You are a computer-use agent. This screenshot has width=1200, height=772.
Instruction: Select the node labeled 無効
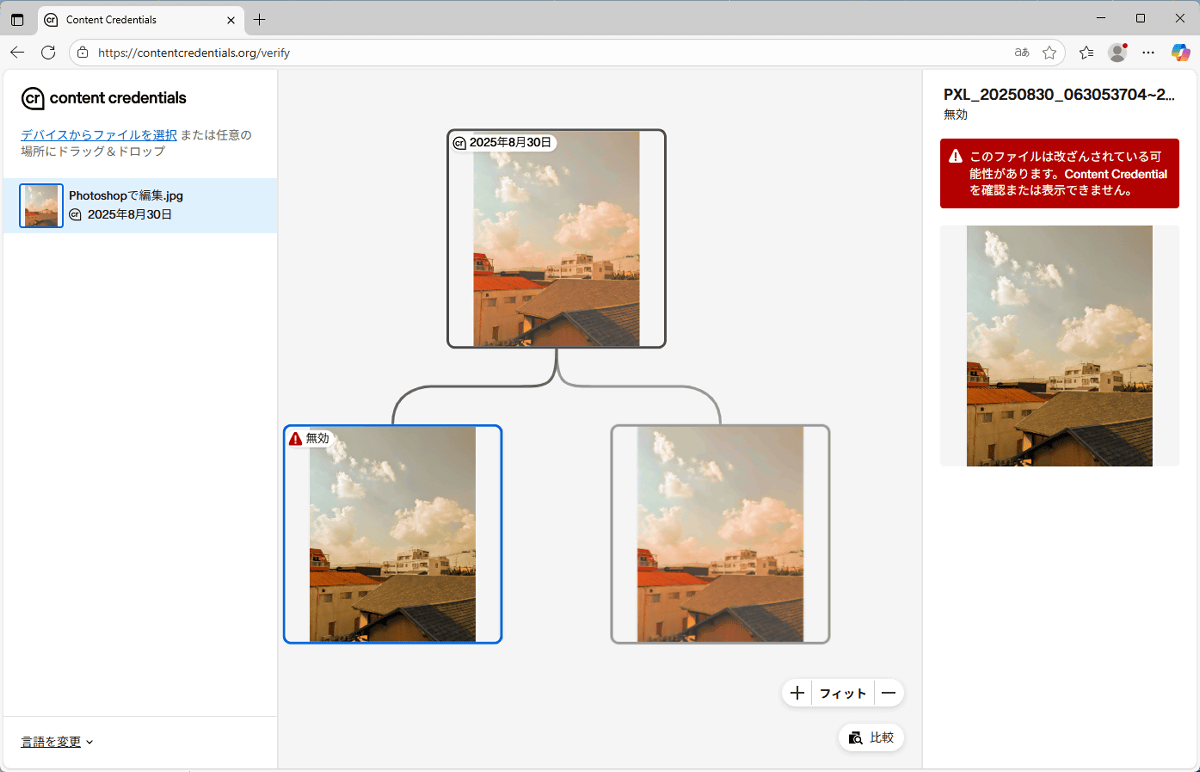(393, 534)
